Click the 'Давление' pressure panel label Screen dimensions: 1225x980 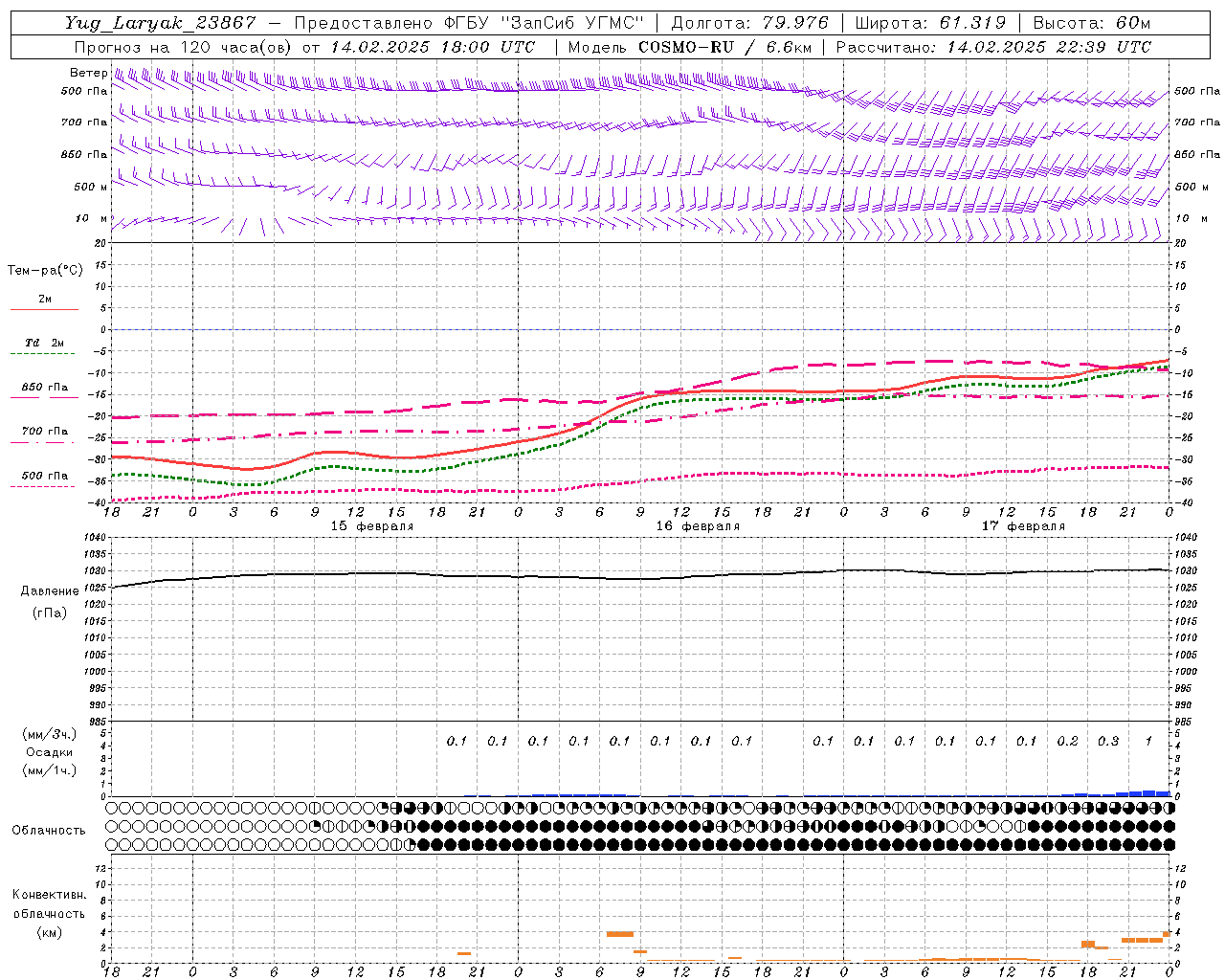point(50,591)
